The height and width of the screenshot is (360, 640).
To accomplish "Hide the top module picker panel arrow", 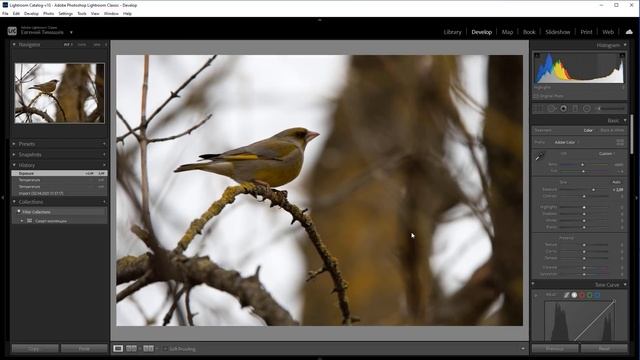I will coord(320,20).
